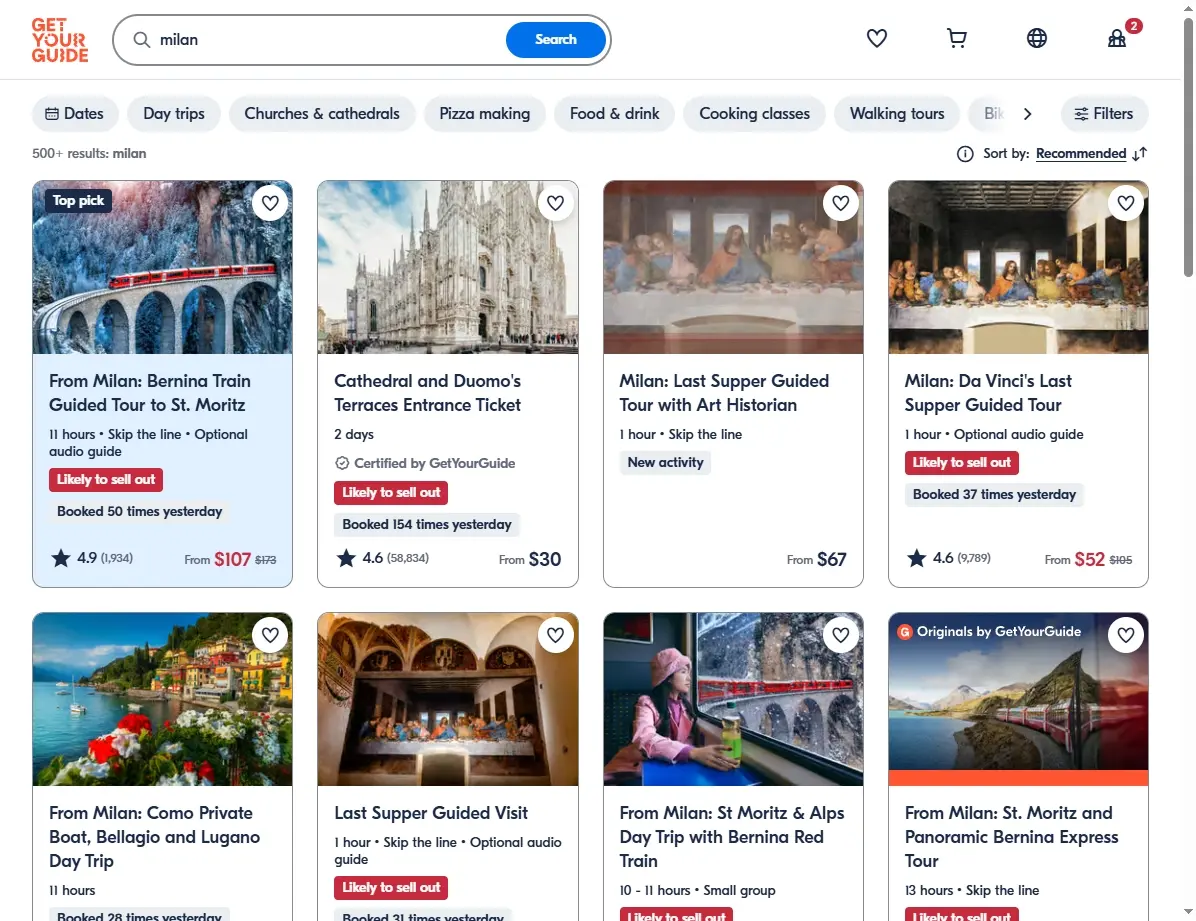The image size is (1196, 921).
Task: Open the shopping cart
Action: [x=956, y=38]
